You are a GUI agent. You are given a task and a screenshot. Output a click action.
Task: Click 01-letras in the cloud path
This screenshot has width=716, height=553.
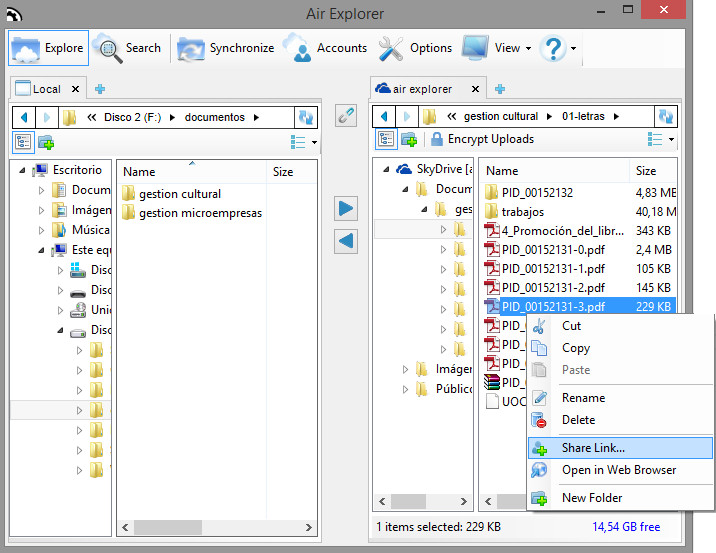tap(583, 116)
